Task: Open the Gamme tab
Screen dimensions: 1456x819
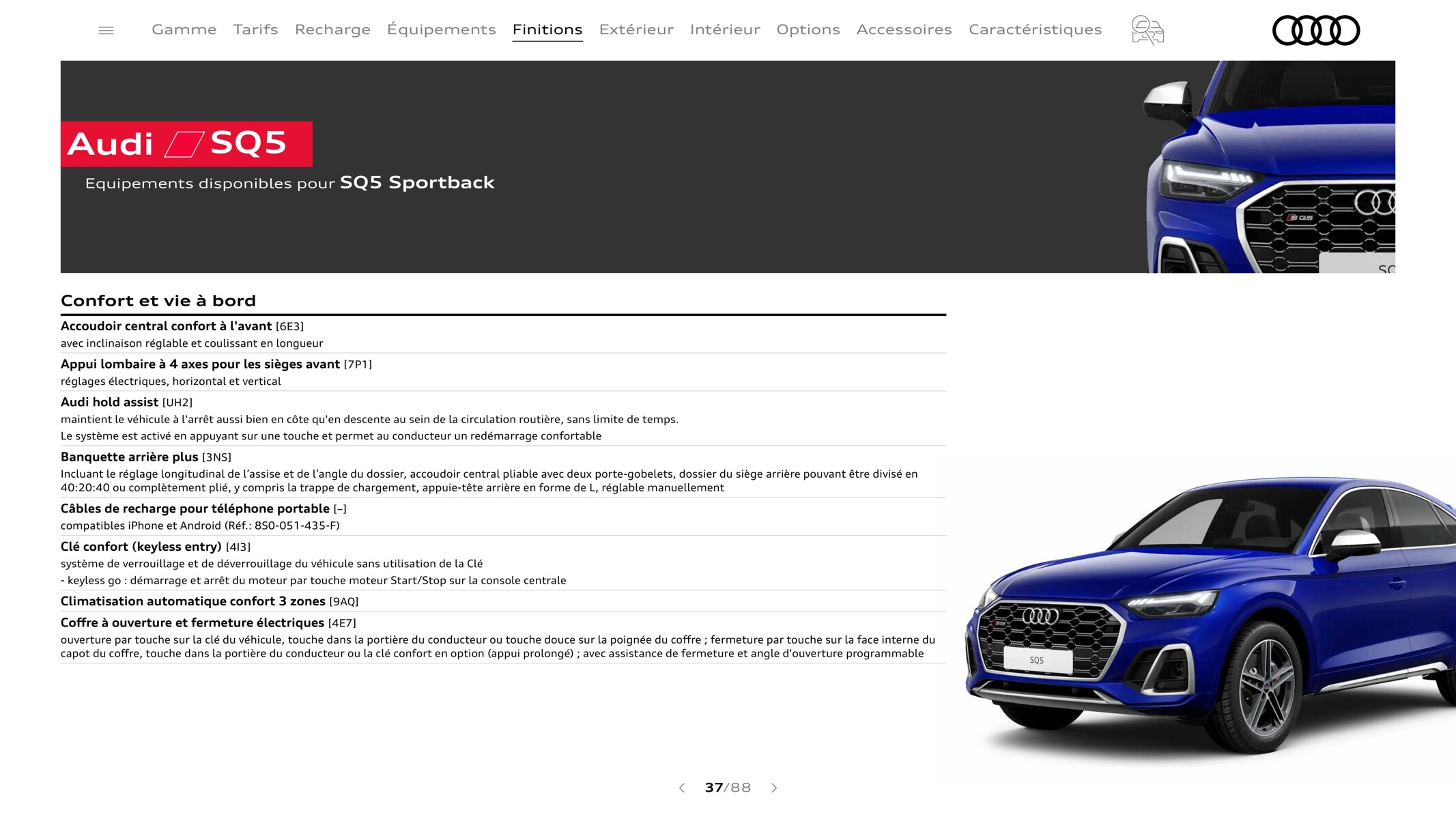Action: tap(184, 29)
